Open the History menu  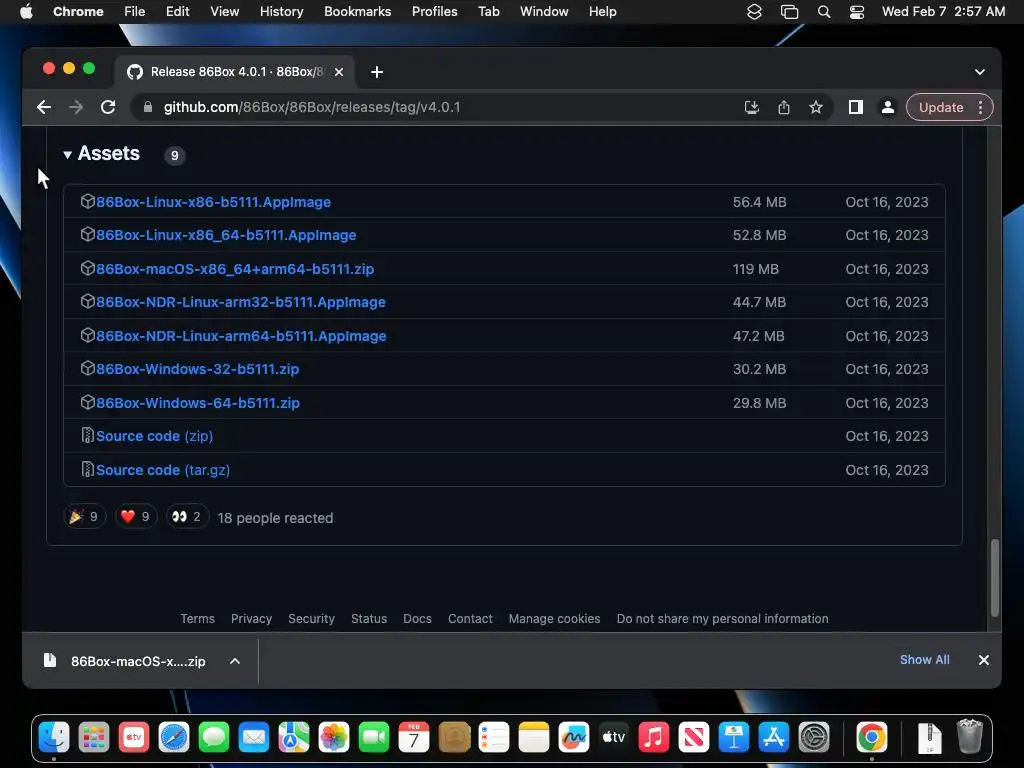[x=281, y=12]
